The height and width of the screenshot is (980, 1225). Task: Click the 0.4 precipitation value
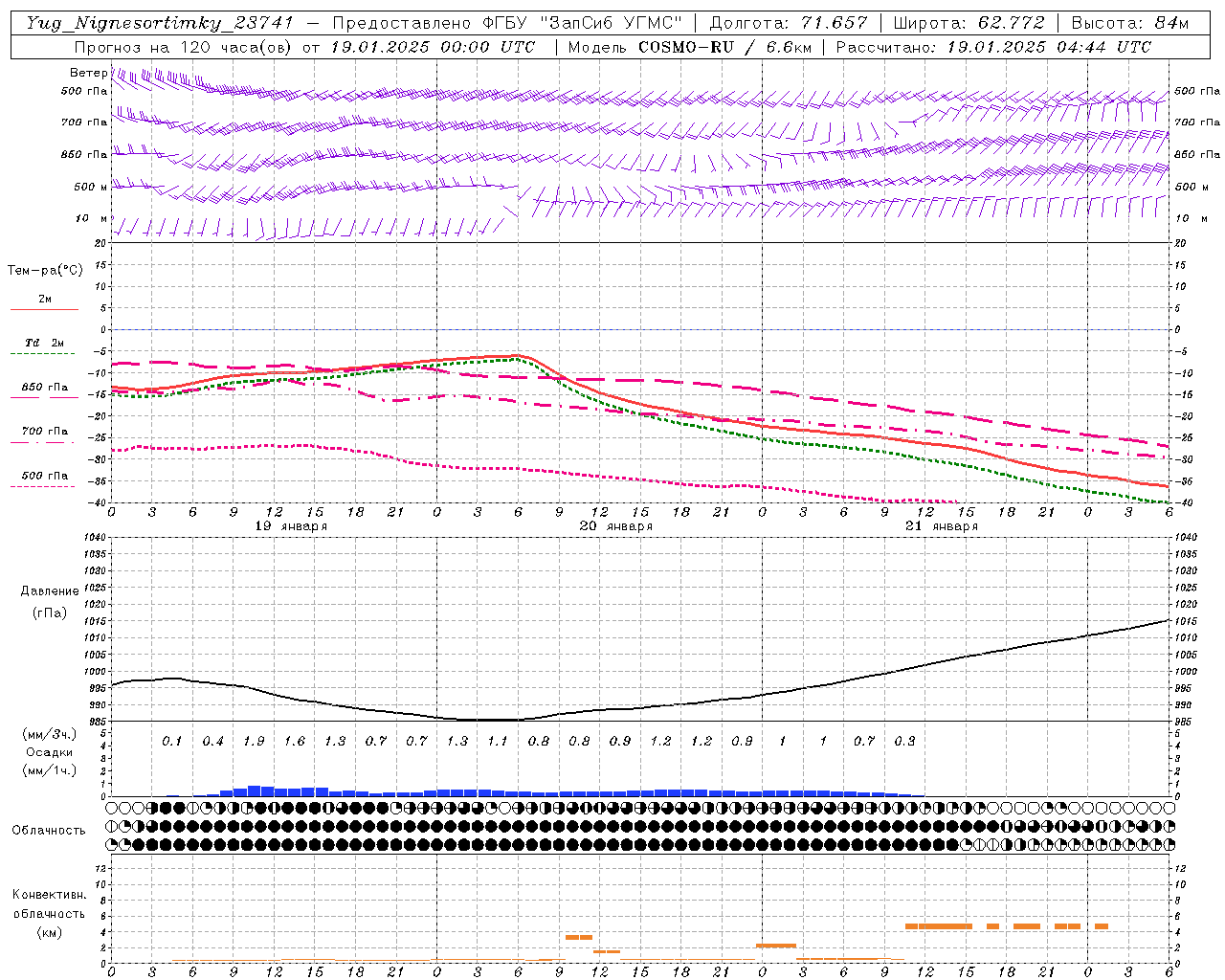tap(212, 741)
